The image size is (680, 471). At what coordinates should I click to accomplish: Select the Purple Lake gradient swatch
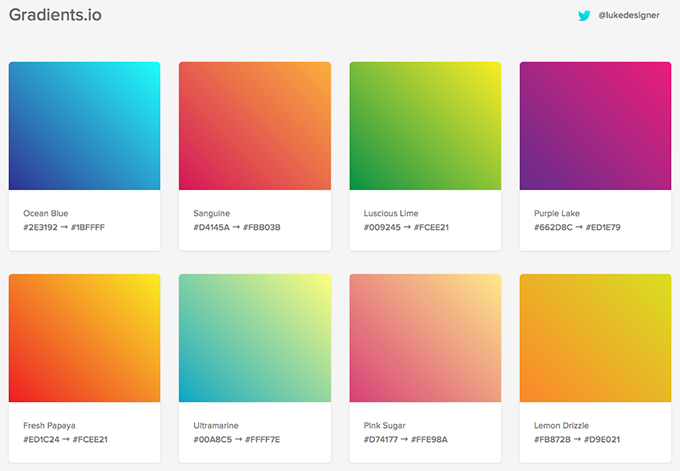tap(595, 126)
